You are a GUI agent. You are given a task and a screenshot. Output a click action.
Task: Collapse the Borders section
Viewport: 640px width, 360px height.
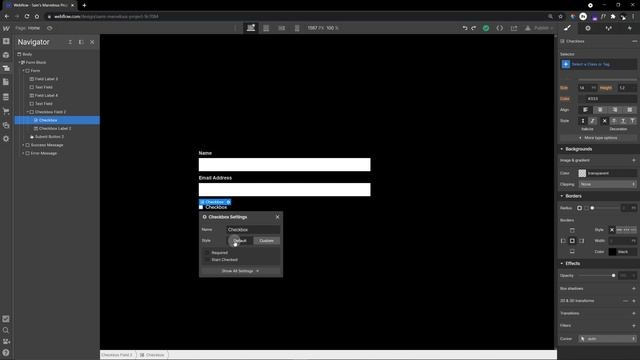click(562, 196)
